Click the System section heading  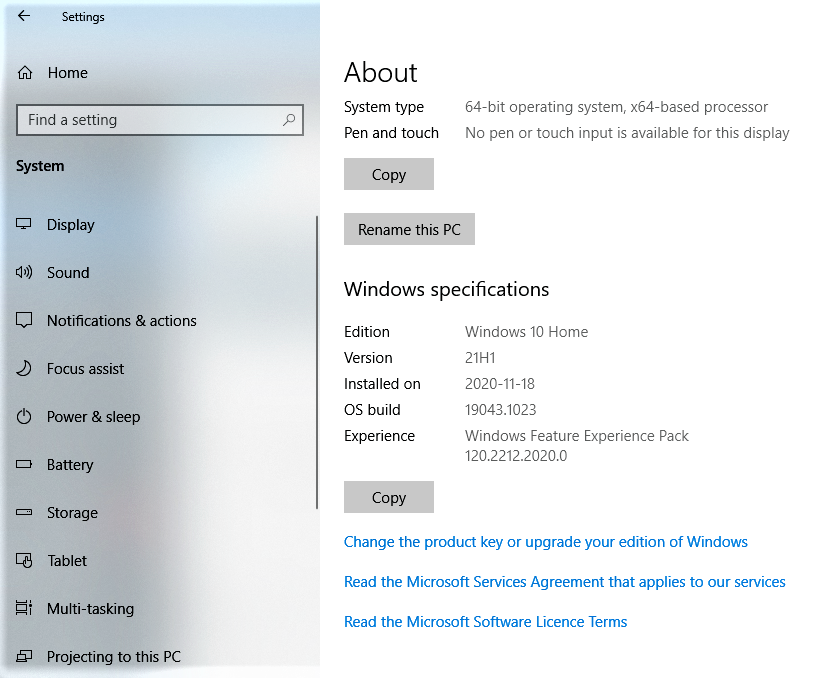(x=40, y=166)
